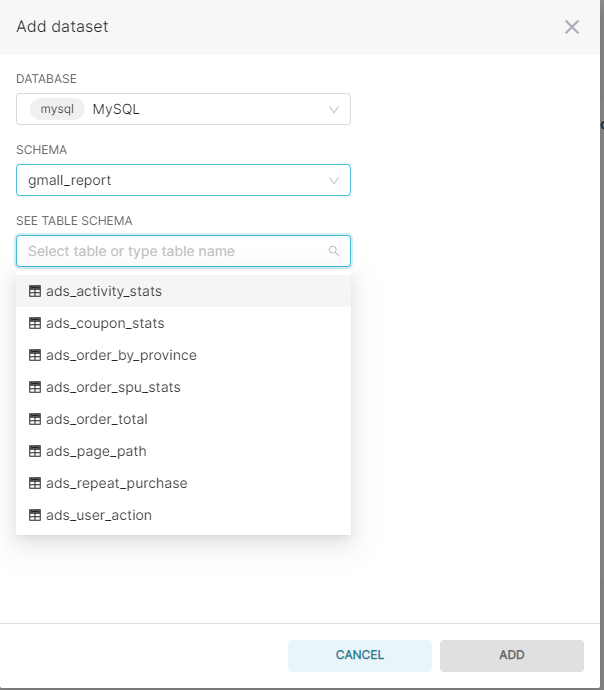This screenshot has width=604, height=690.
Task: Click the table icon beside ads_order_spu_stats
Action: pyautogui.click(x=35, y=387)
